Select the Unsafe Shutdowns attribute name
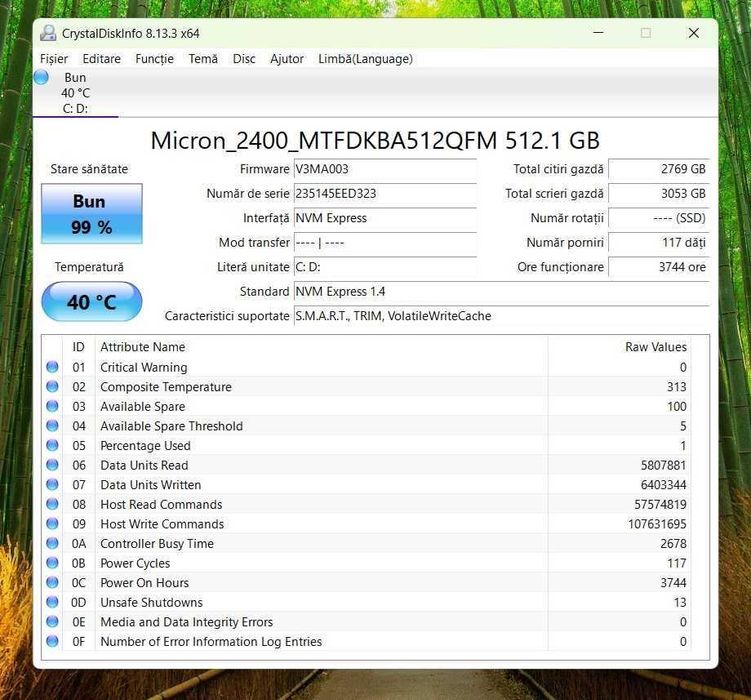751x700 pixels. (x=151, y=602)
